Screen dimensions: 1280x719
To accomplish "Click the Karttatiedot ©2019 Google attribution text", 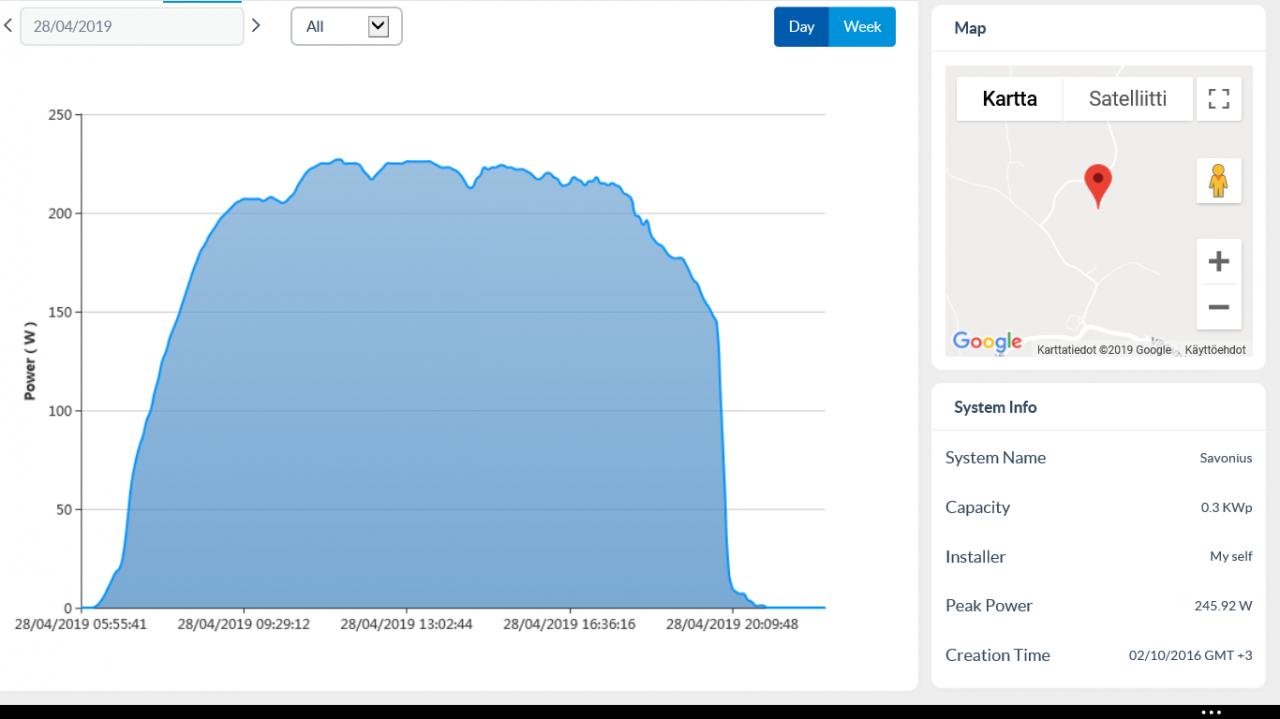I will [x=1104, y=350].
